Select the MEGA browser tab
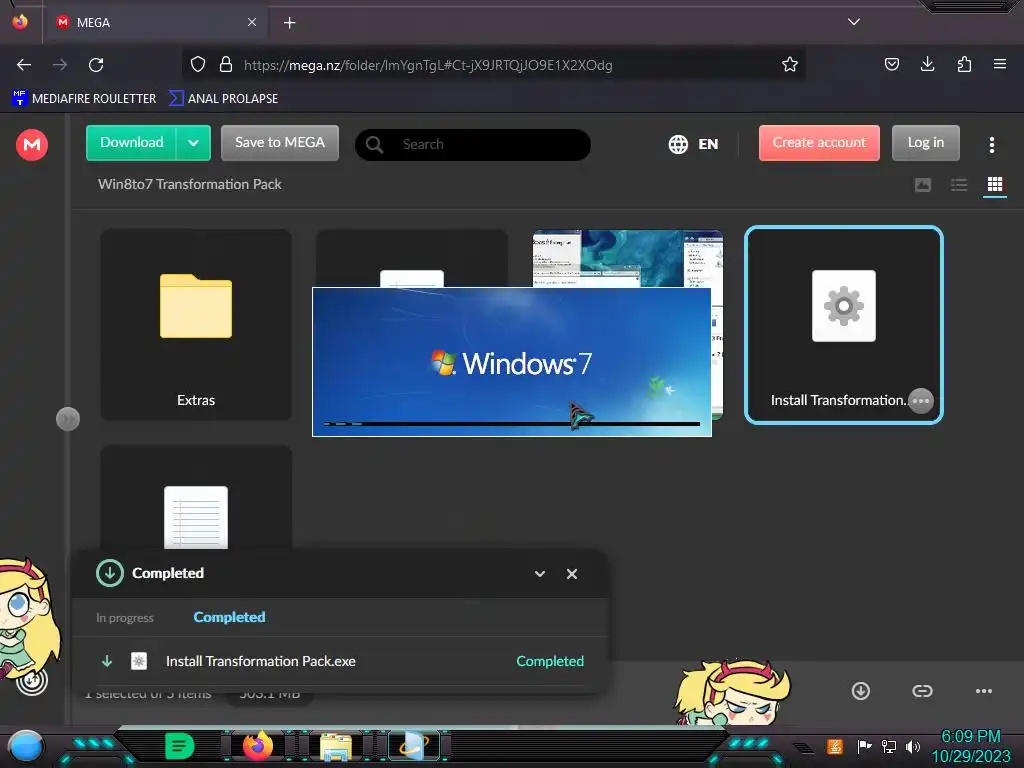1024x768 pixels. point(155,22)
